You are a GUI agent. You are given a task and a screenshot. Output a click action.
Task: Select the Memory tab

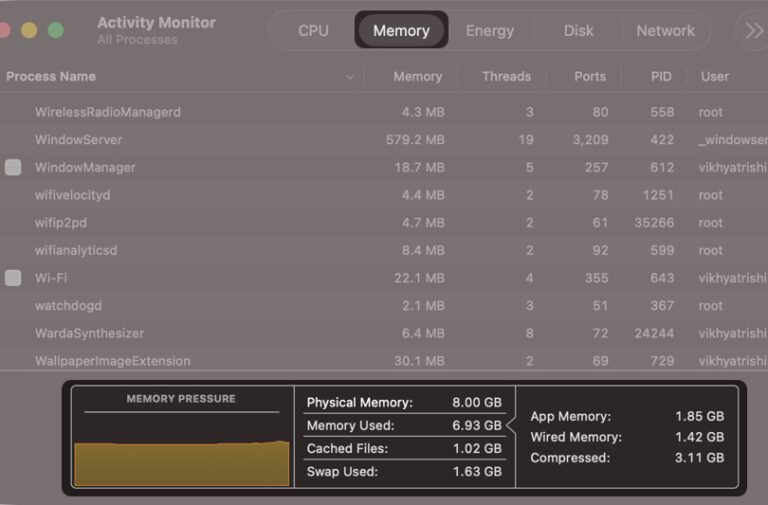coord(401,31)
